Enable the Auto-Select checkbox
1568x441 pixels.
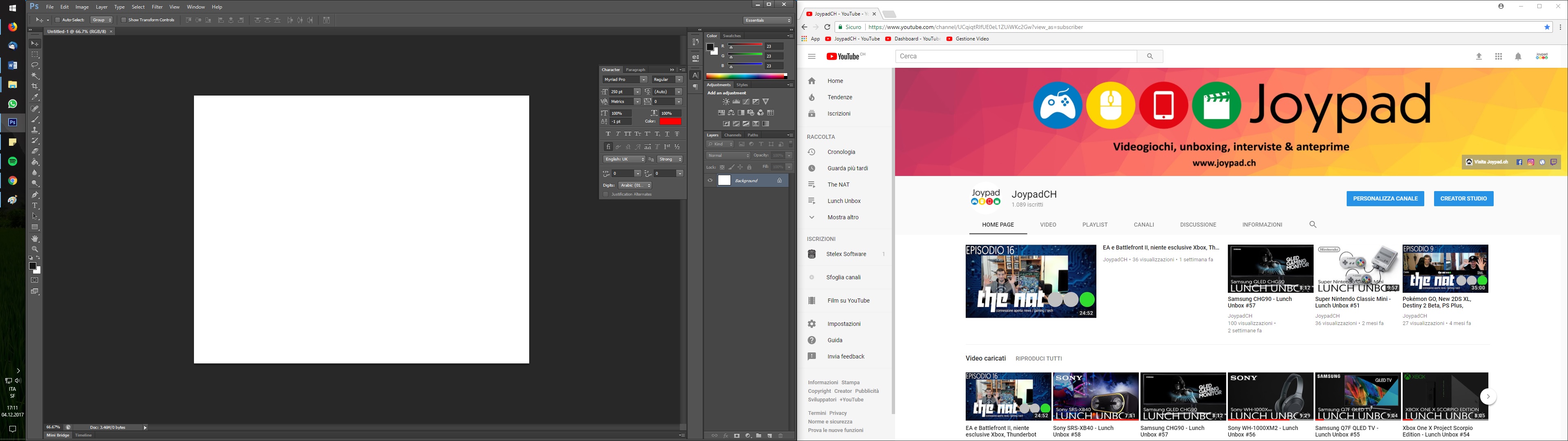58,20
